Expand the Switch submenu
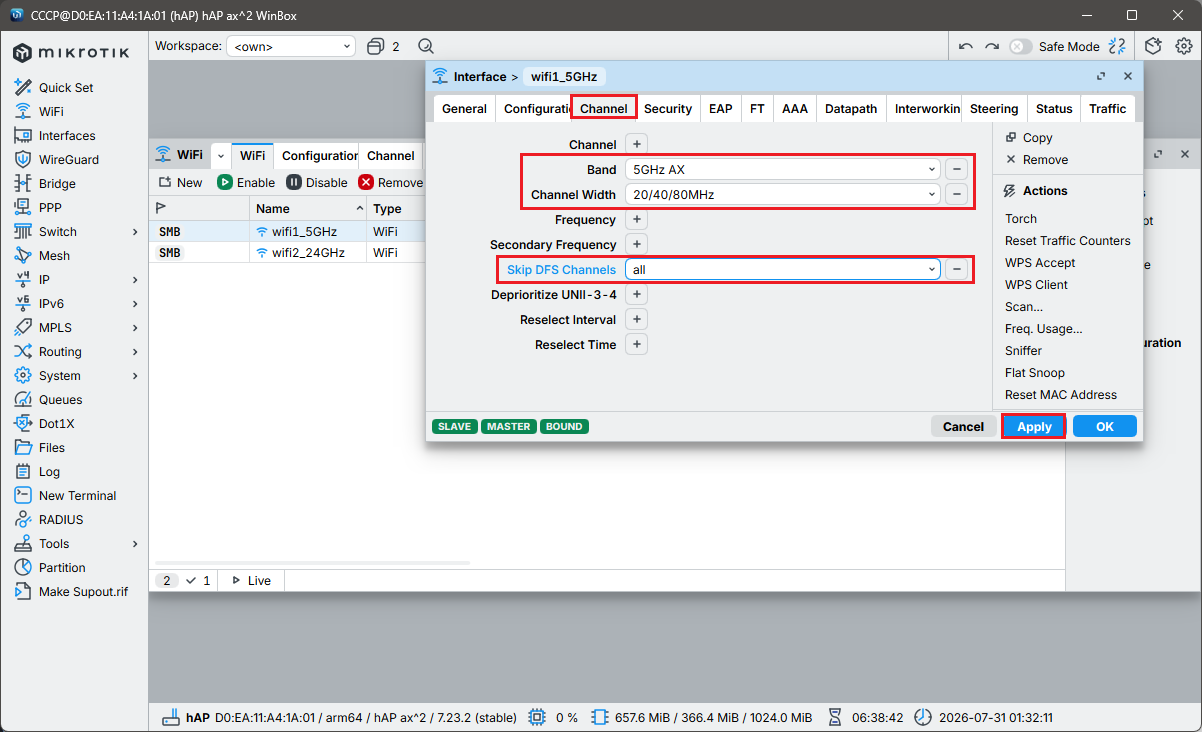Screen dimensions: 1202x732 pyautogui.click(x=135, y=231)
